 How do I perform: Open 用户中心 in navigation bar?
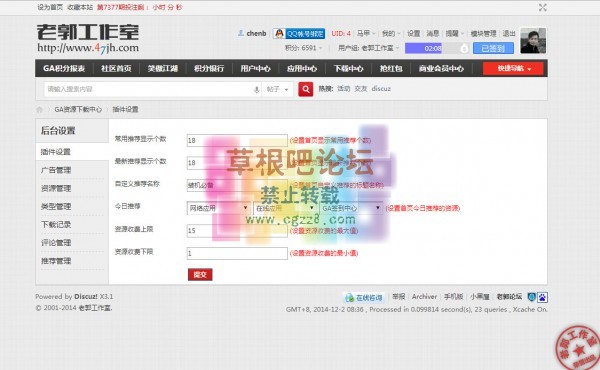255,68
